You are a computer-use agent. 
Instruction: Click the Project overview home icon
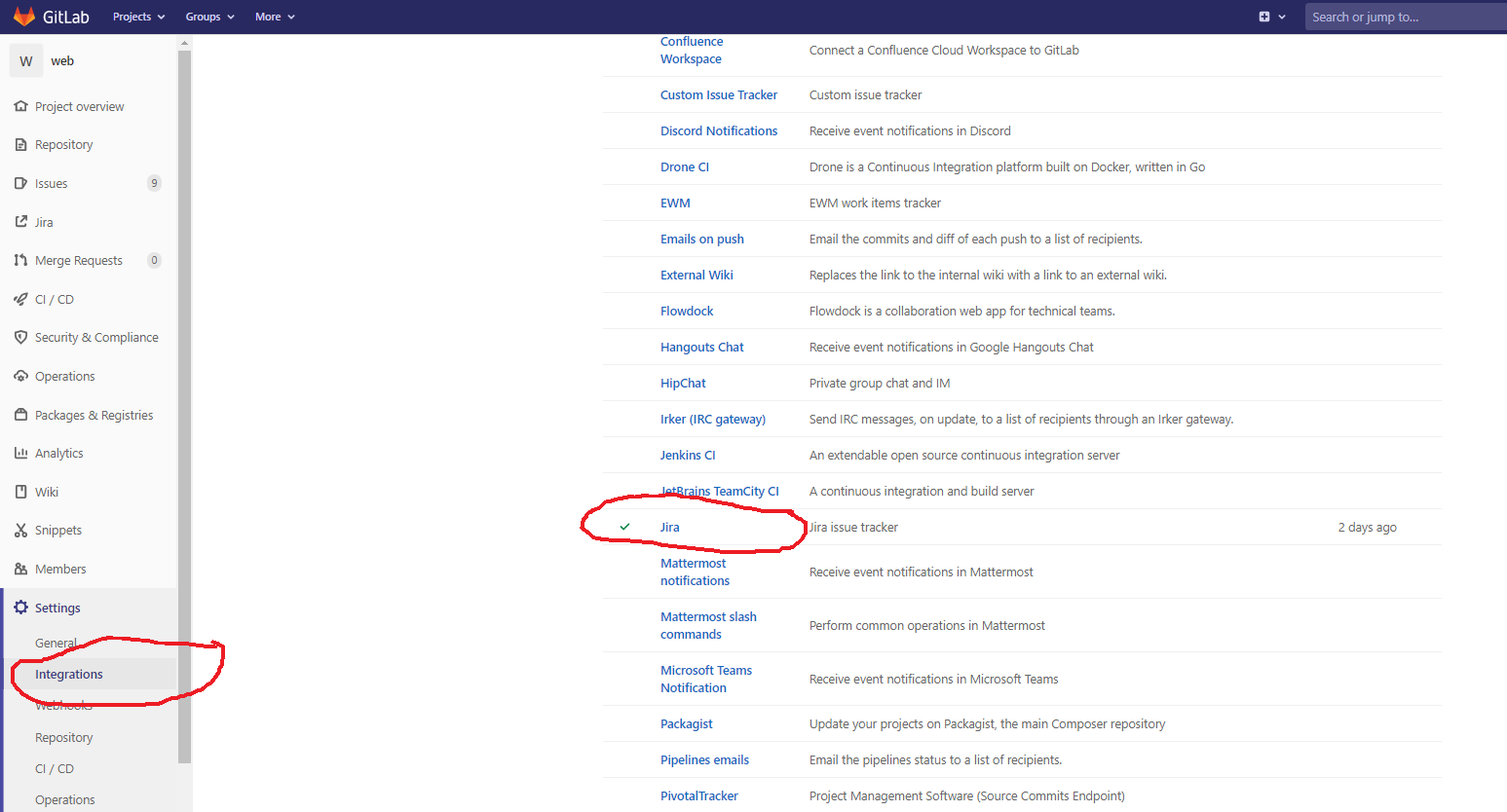(x=20, y=106)
